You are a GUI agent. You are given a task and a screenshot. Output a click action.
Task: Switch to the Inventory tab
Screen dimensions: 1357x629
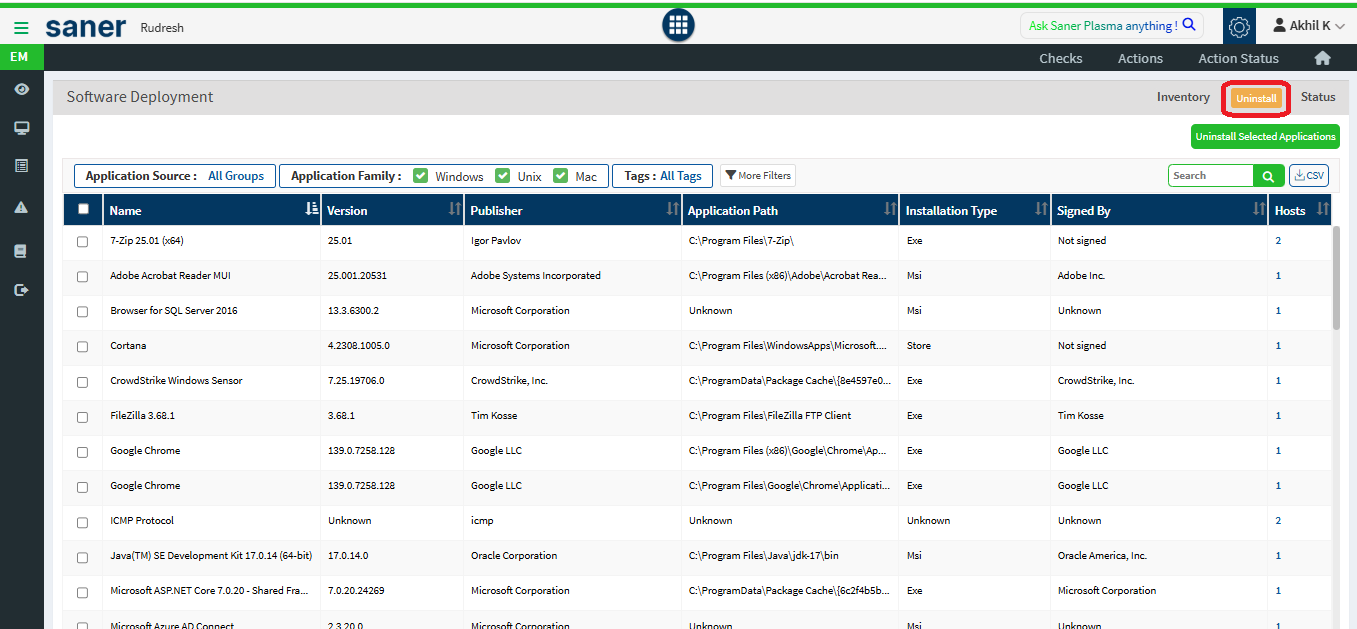click(x=1183, y=97)
